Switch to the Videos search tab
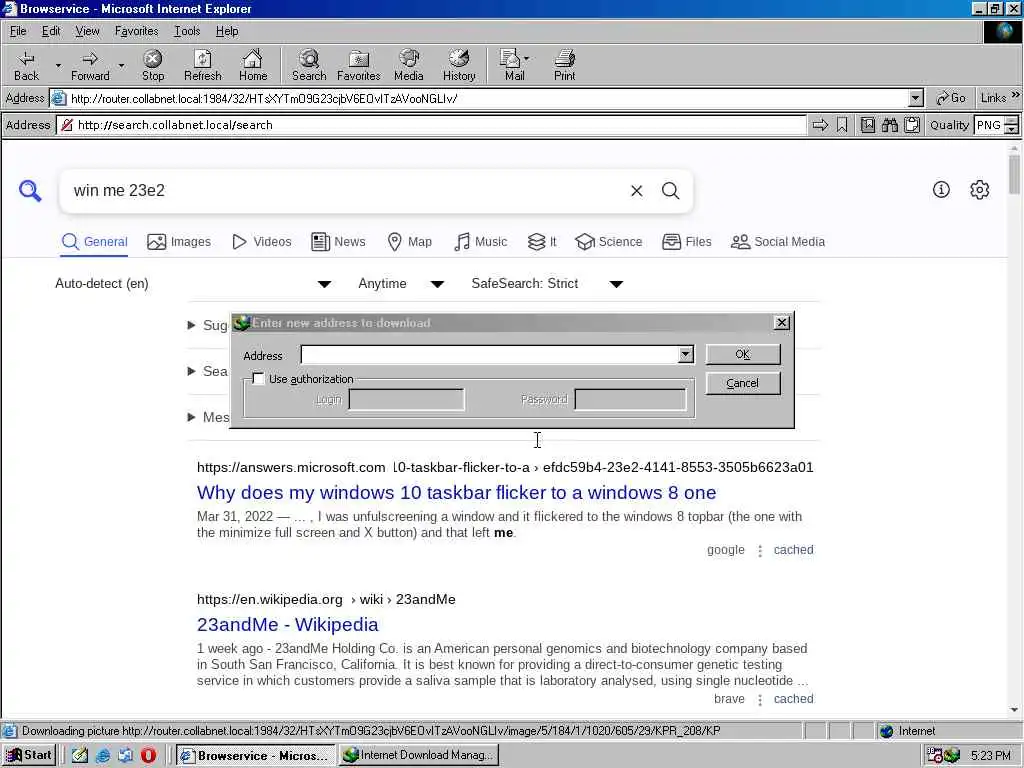Image resolution: width=1024 pixels, height=768 pixels. (x=261, y=242)
